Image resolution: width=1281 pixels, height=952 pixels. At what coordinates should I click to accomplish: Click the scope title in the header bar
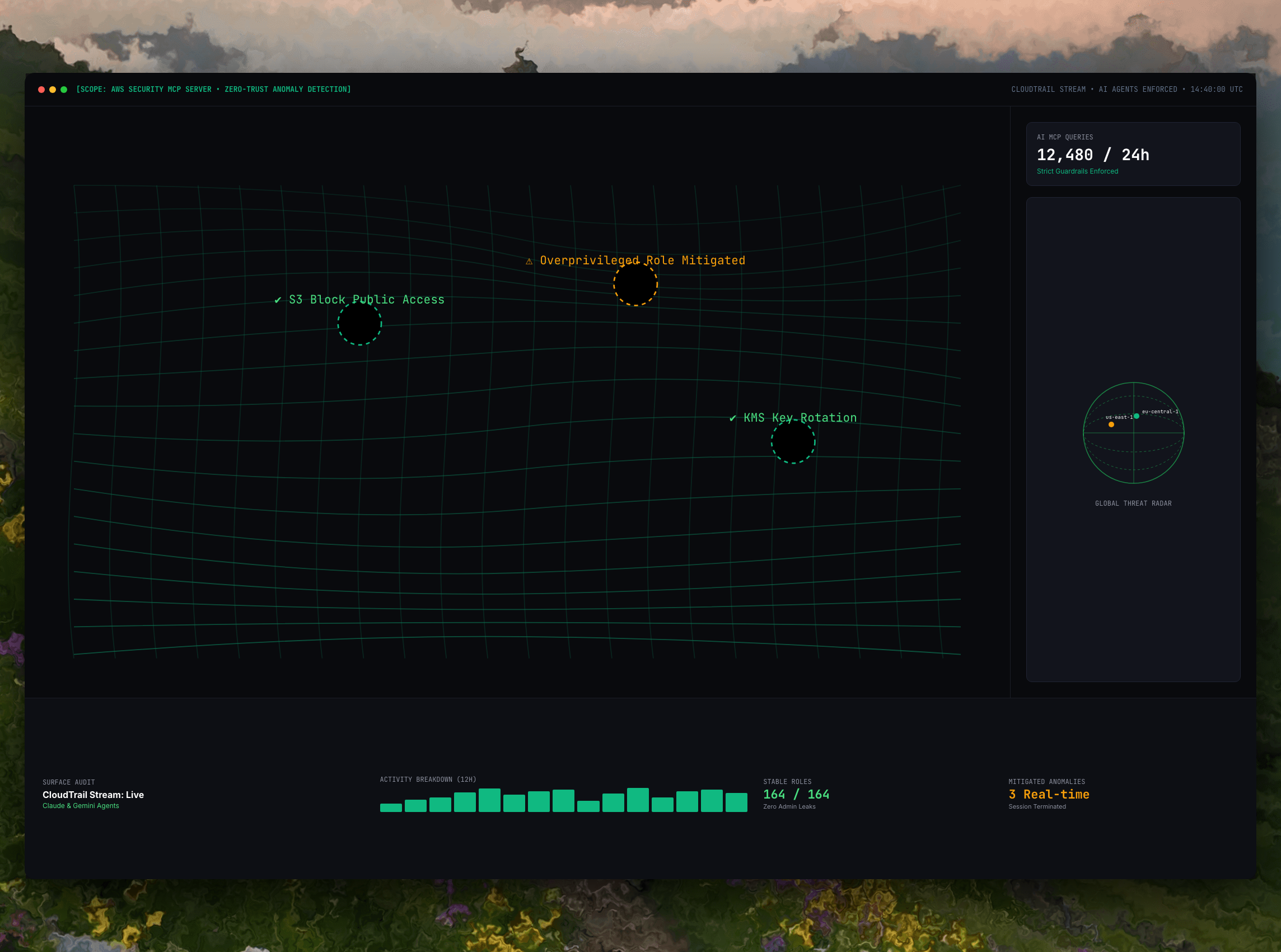[213, 90]
